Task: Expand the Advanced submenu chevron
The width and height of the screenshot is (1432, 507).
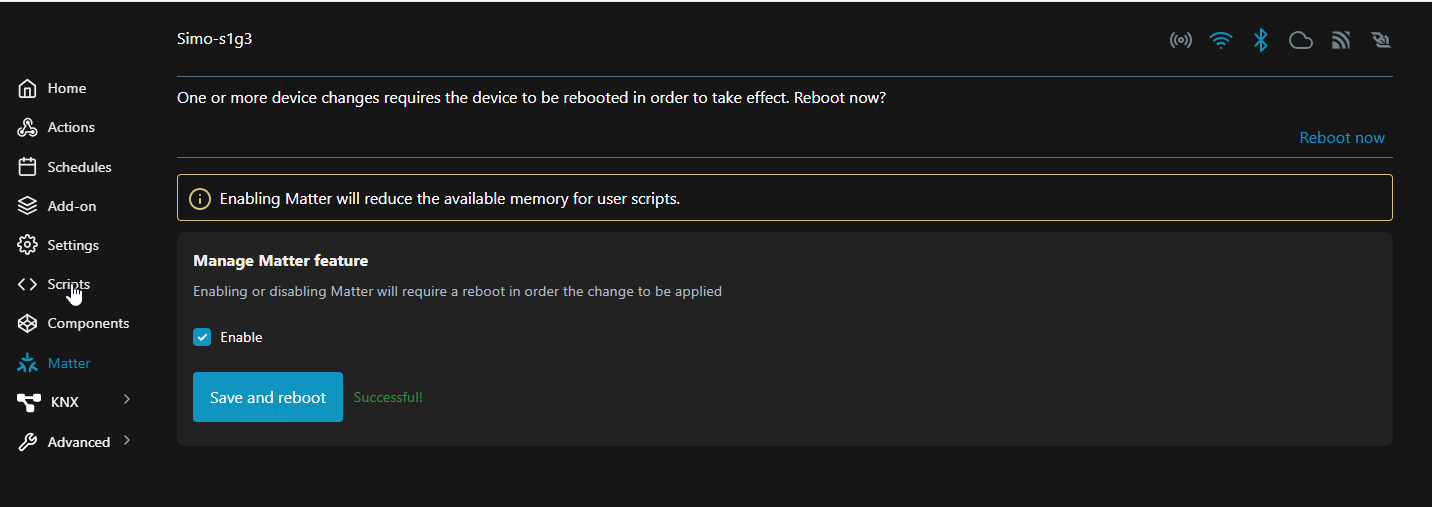Action: pos(127,440)
